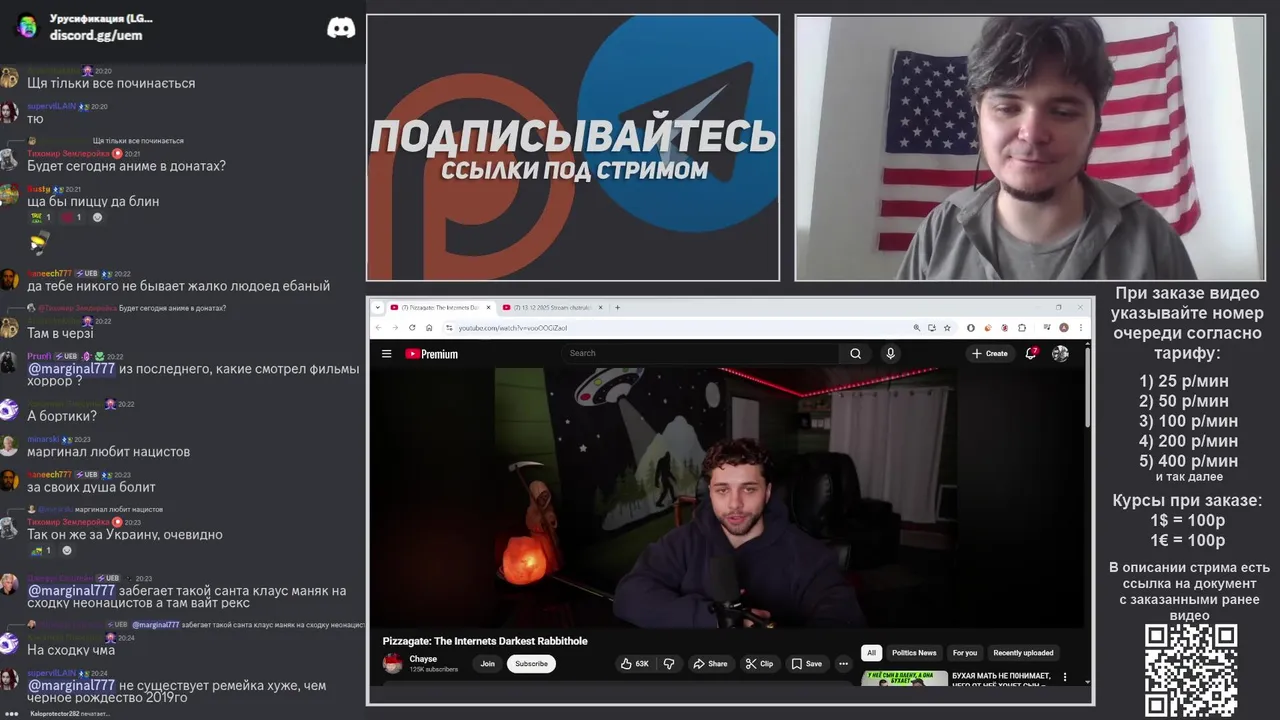1280x720 pixels.
Task: Click the browser address bar URL
Action: point(513,328)
